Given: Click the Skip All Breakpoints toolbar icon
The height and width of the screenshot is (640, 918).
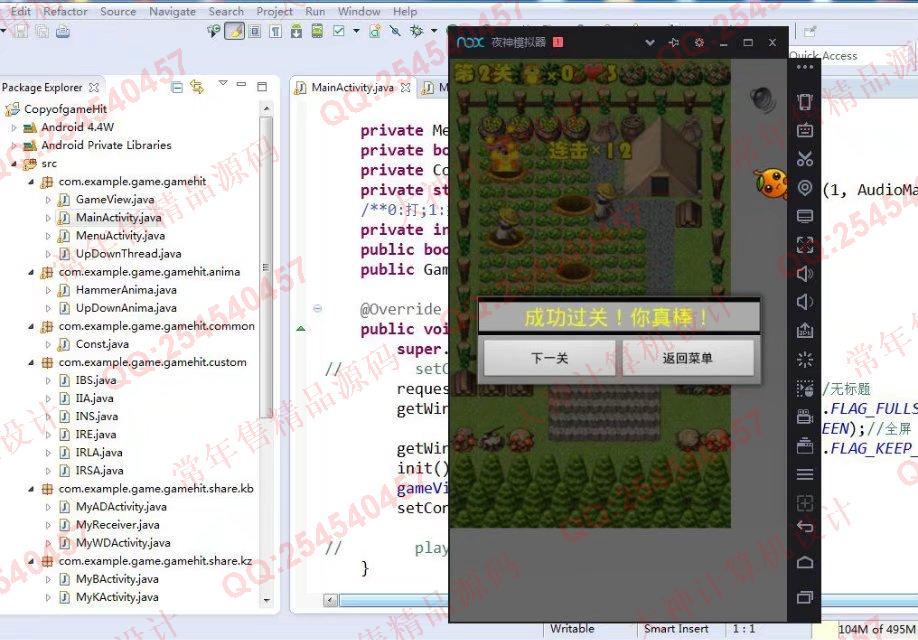Looking at the screenshot, I should coord(396,31).
